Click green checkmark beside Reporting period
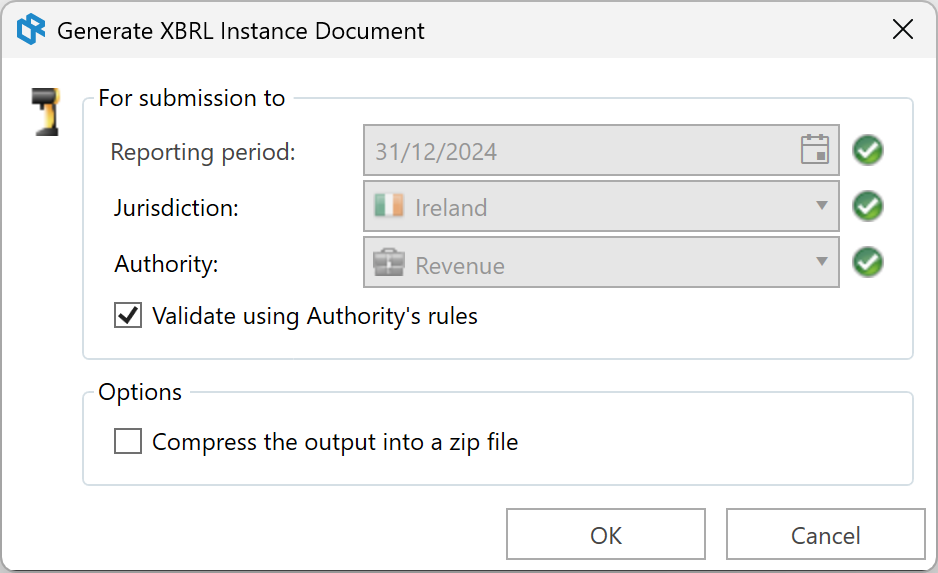This screenshot has width=938, height=573. point(868,151)
